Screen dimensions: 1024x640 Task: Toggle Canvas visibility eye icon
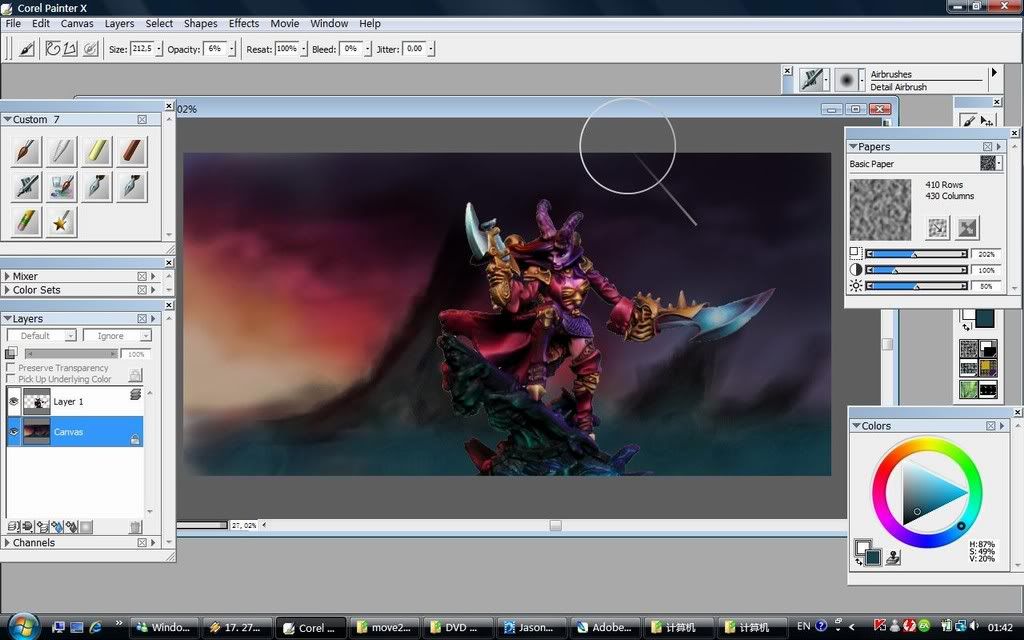point(14,432)
